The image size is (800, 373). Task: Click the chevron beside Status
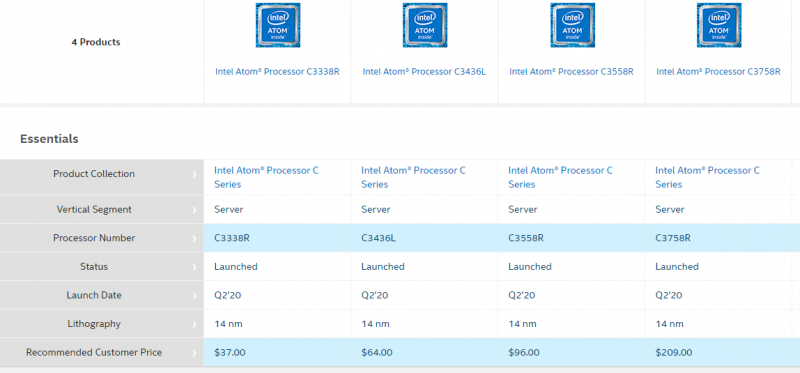coord(194,267)
